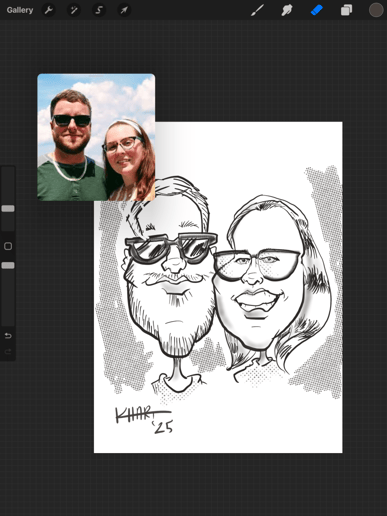Redo the last undone stroke
The height and width of the screenshot is (516, 387).
8,351
